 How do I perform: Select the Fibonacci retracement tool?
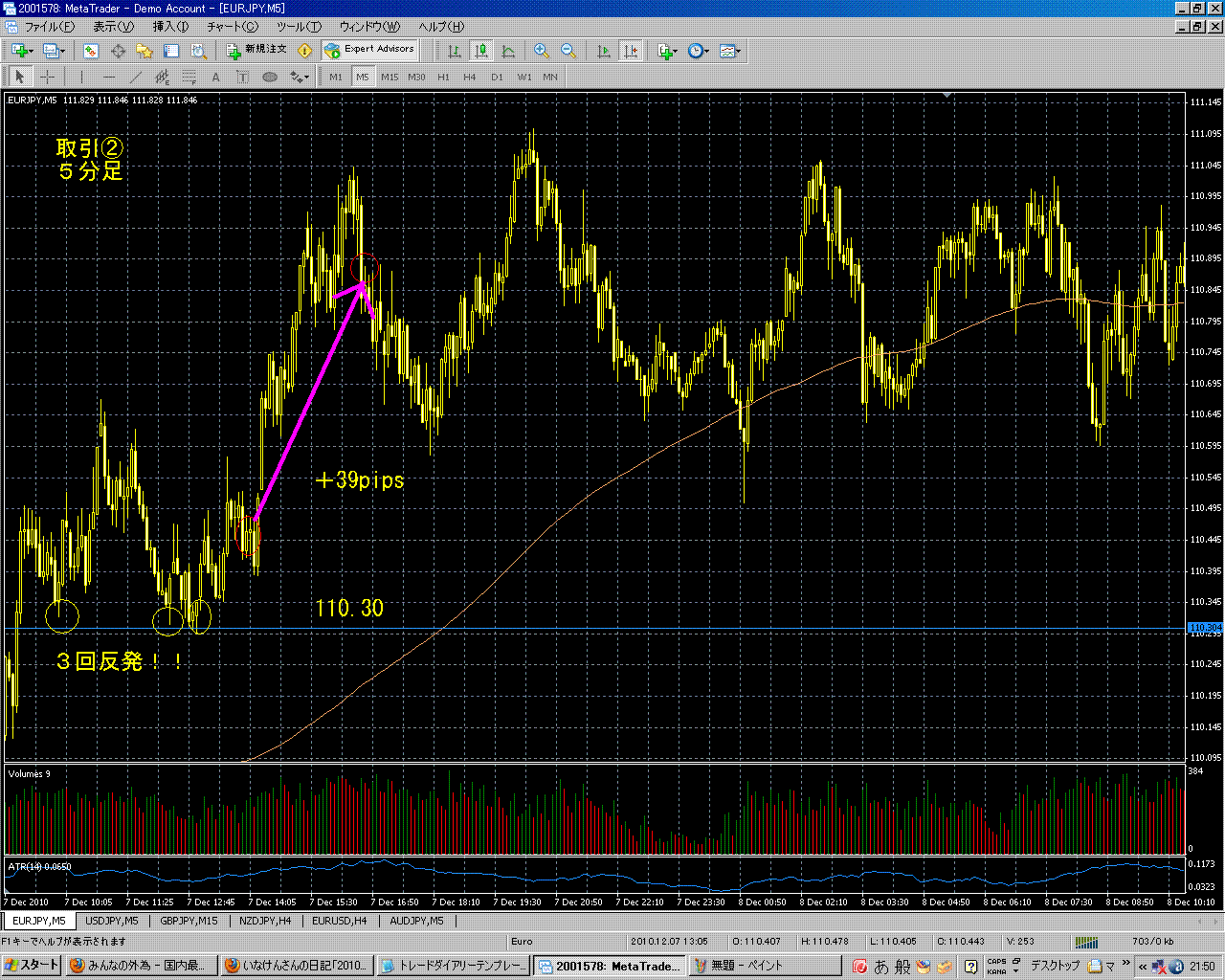(189, 77)
